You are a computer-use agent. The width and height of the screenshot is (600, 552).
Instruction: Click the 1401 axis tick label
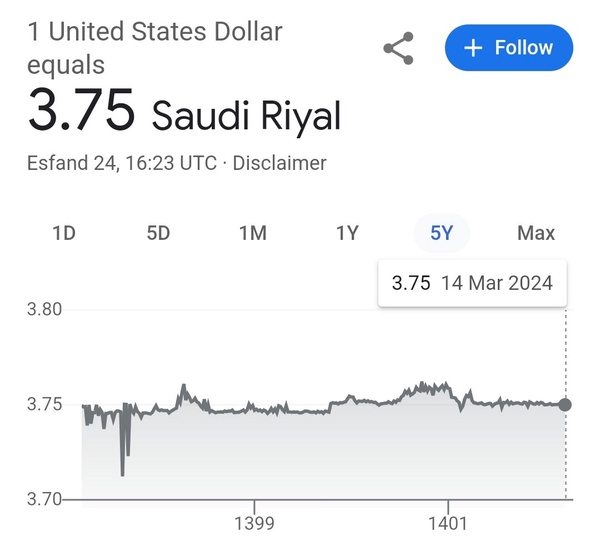point(448,523)
